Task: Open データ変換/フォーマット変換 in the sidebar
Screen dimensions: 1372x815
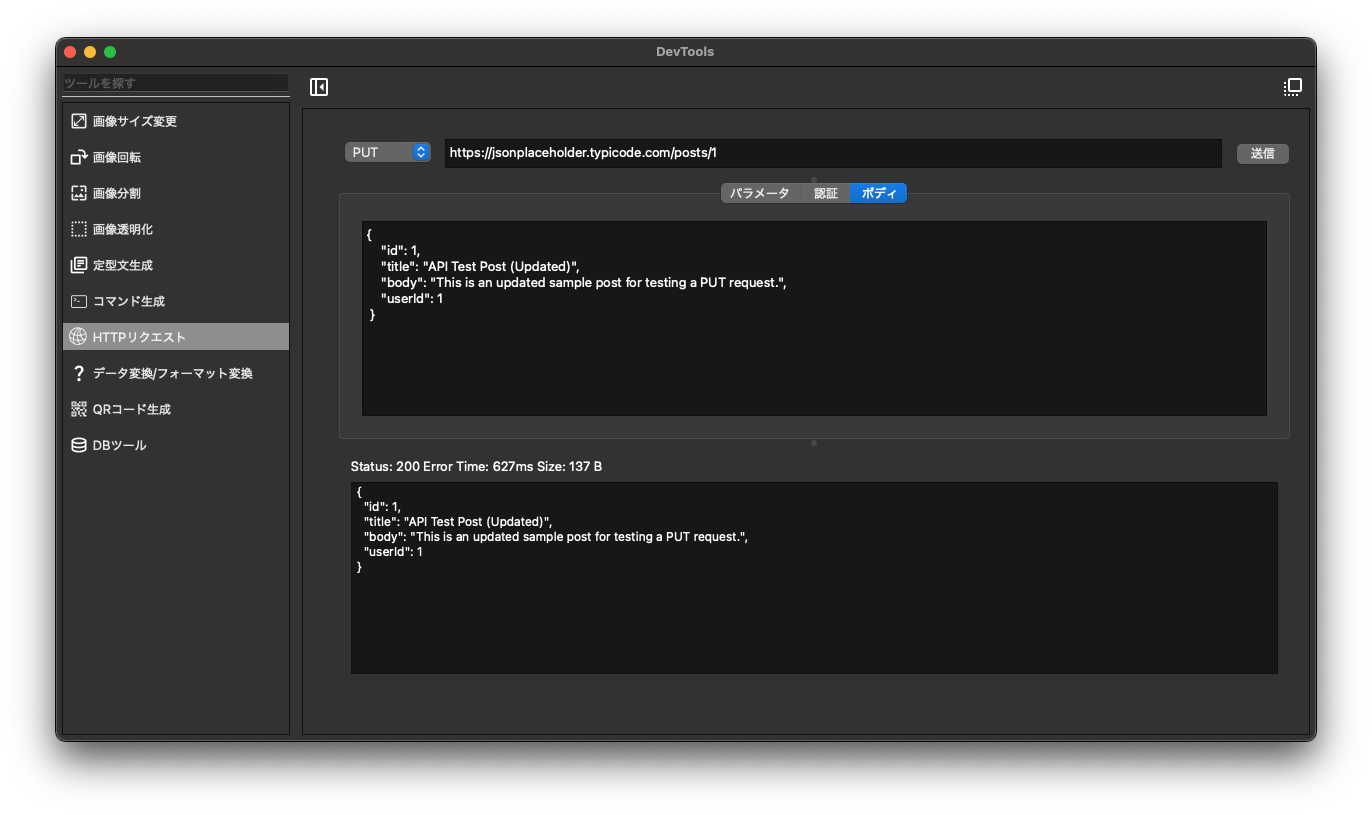Action: (172, 373)
